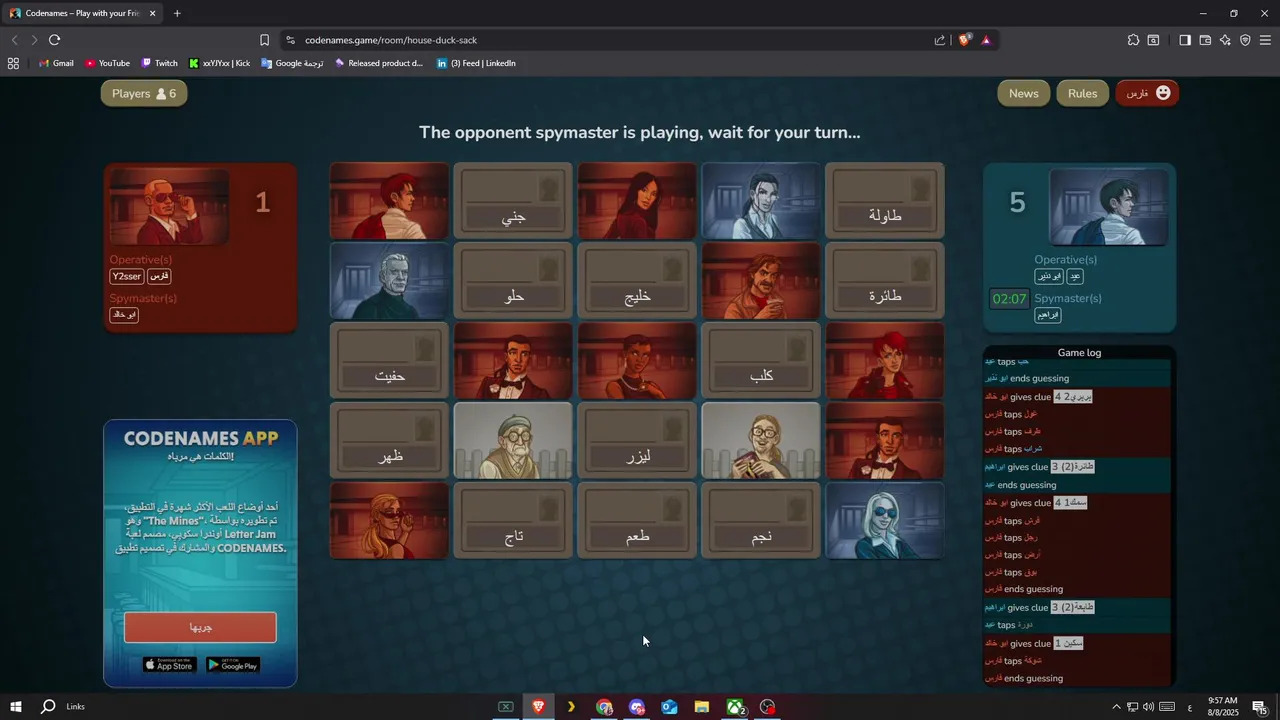The width and height of the screenshot is (1280, 720).
Task: Click the Y2sser operative name tag
Action: tap(127, 276)
